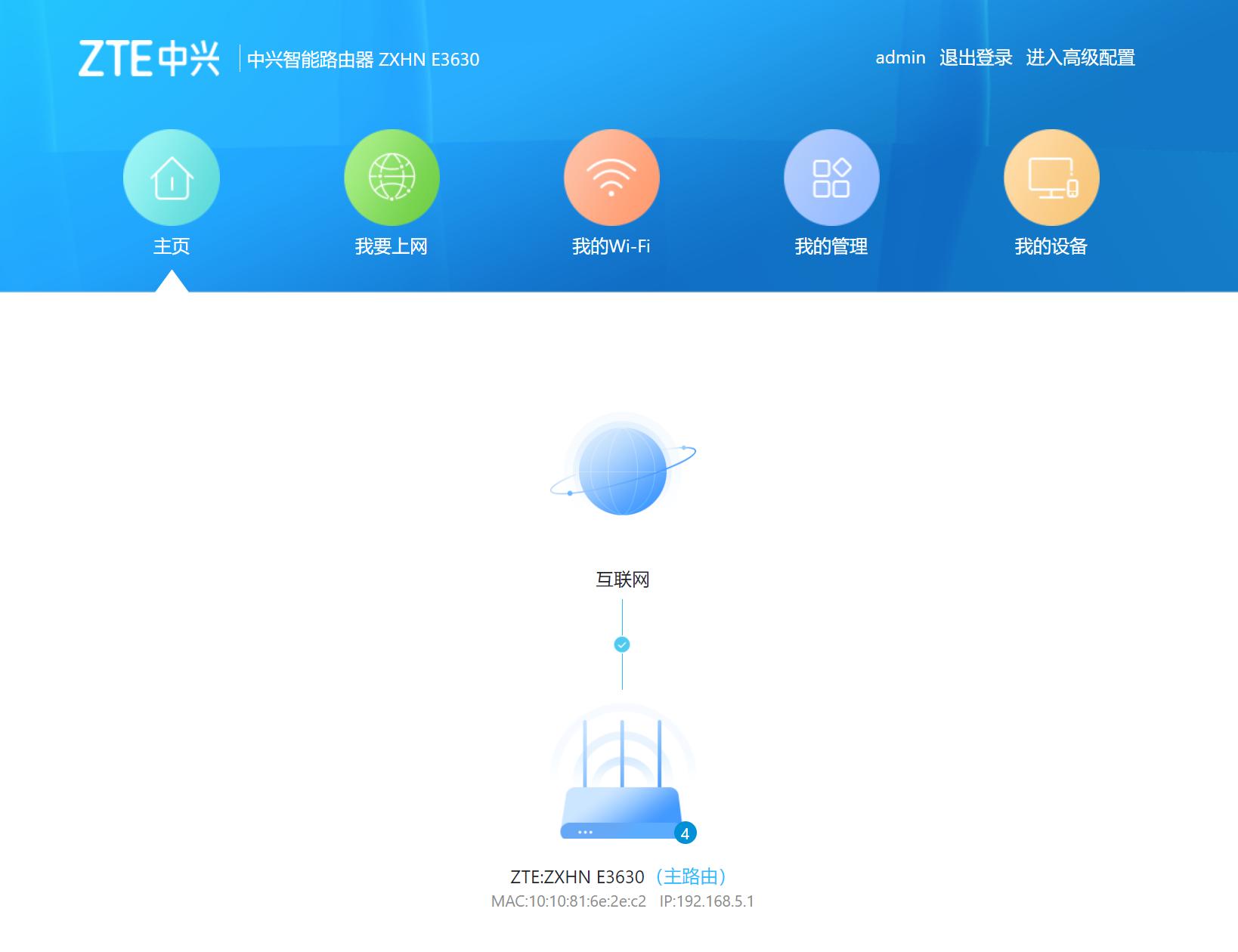Click the connection status checkmark
This screenshot has height=952, width=1238.
[x=622, y=644]
